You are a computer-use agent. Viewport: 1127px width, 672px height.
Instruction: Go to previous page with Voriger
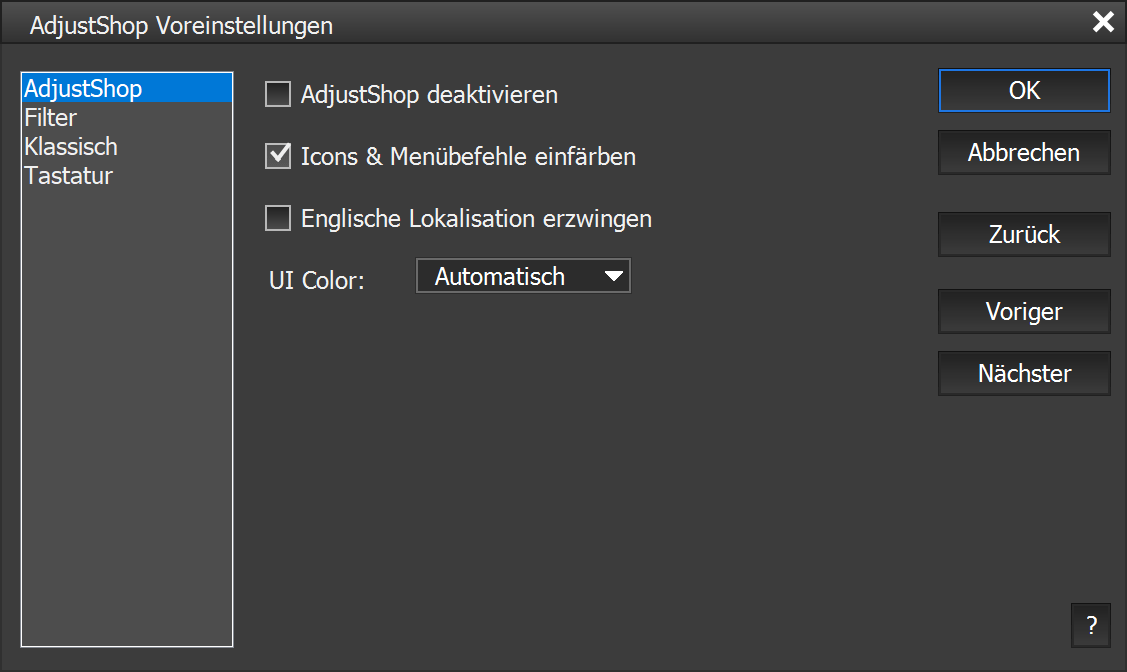pos(1024,312)
